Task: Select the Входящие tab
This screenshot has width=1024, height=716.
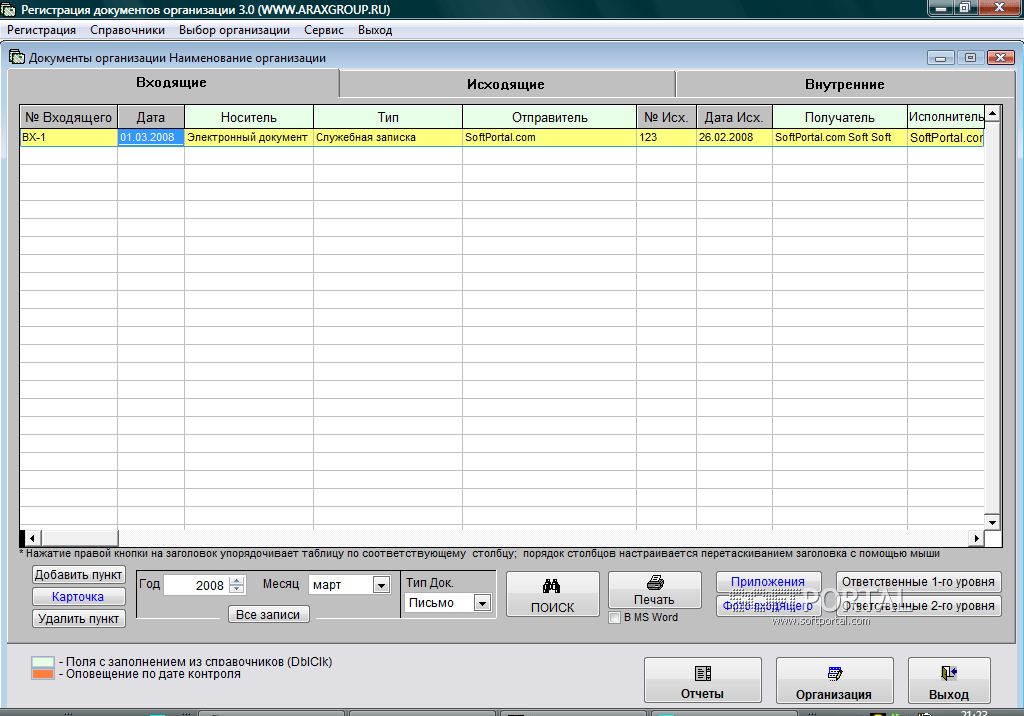Action: tap(172, 83)
